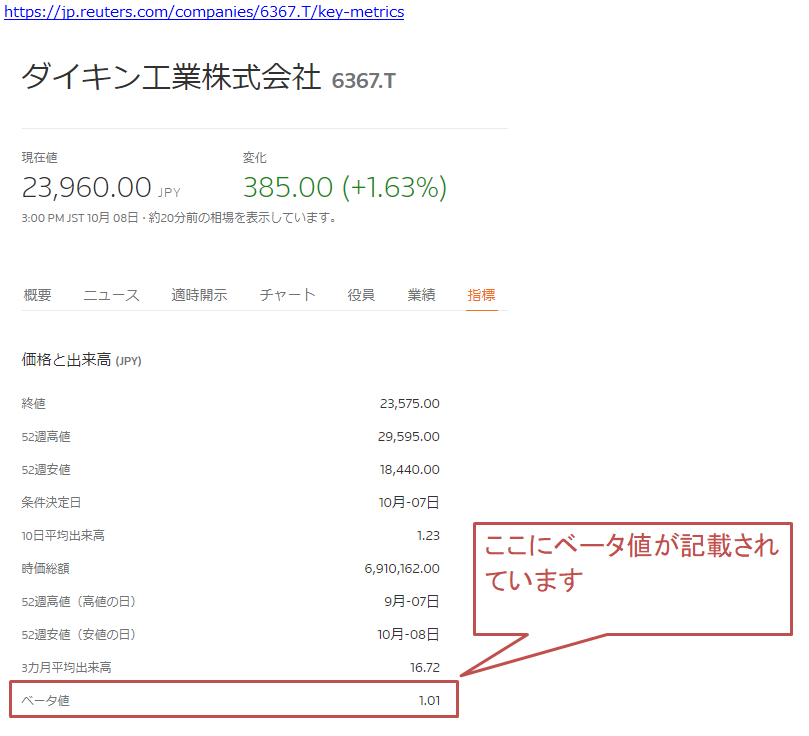Click the 6367.T ticker code
809x736 pixels.
click(363, 81)
